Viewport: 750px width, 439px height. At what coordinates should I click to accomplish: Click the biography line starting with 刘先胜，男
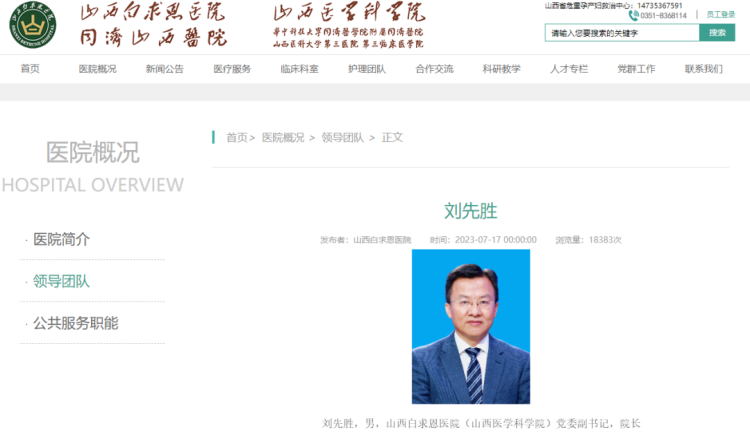point(481,423)
